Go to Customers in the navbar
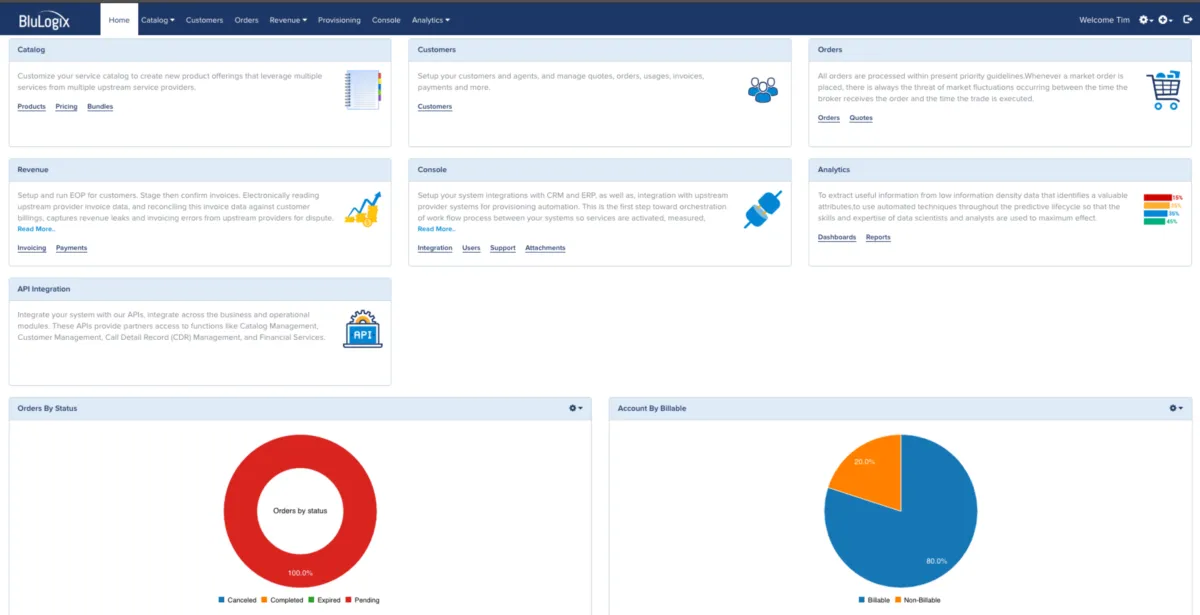 (204, 20)
